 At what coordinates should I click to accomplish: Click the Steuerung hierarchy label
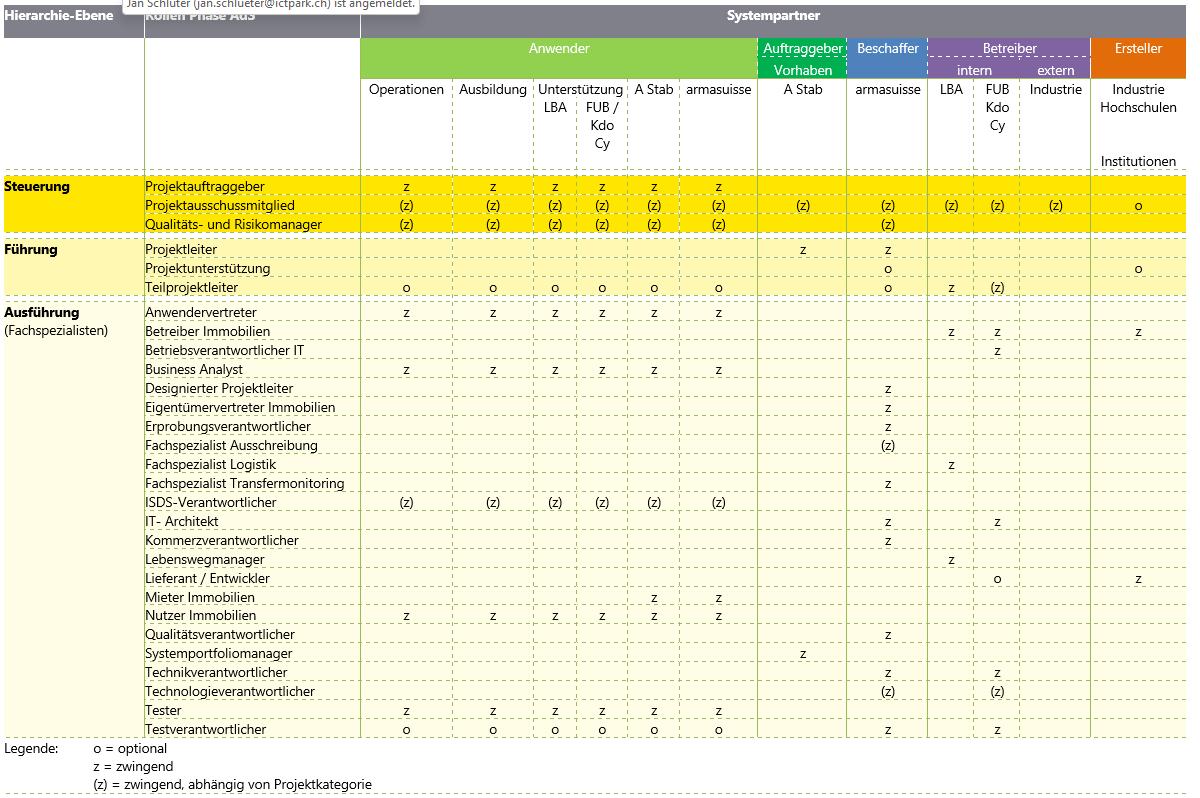(37, 187)
